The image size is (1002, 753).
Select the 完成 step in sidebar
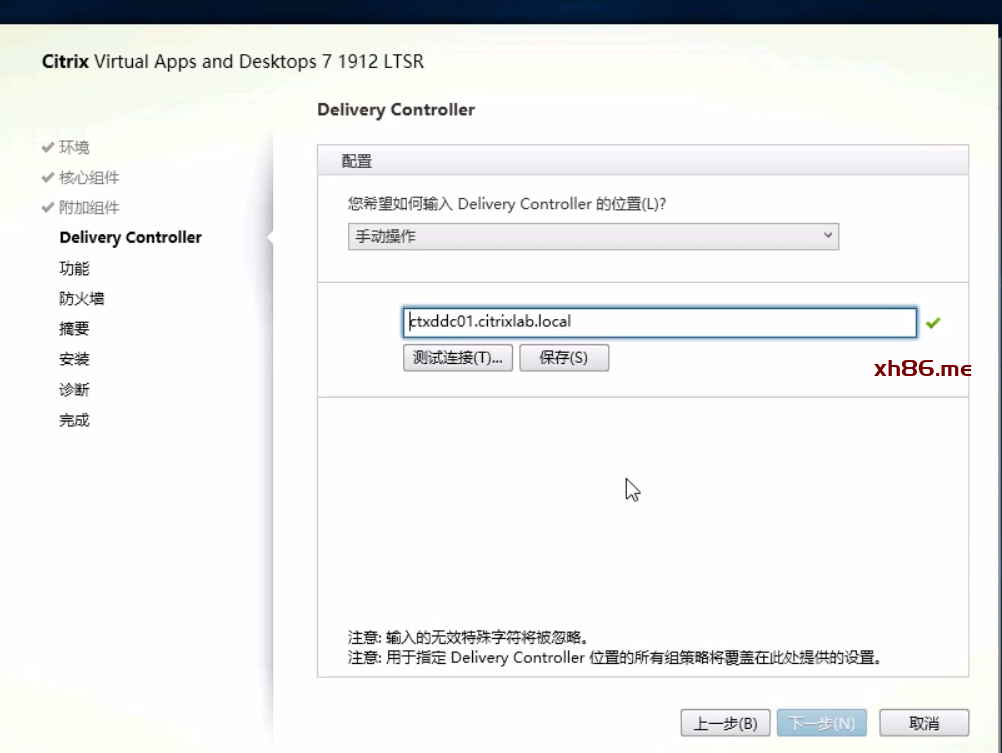pyautogui.click(x=74, y=420)
